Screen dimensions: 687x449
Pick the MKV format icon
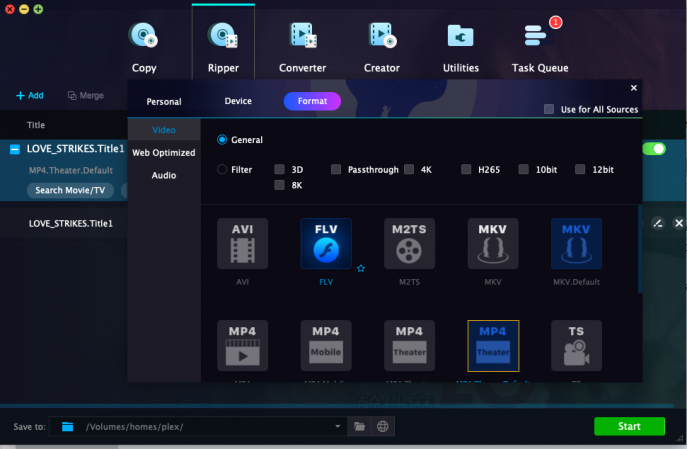pos(493,243)
